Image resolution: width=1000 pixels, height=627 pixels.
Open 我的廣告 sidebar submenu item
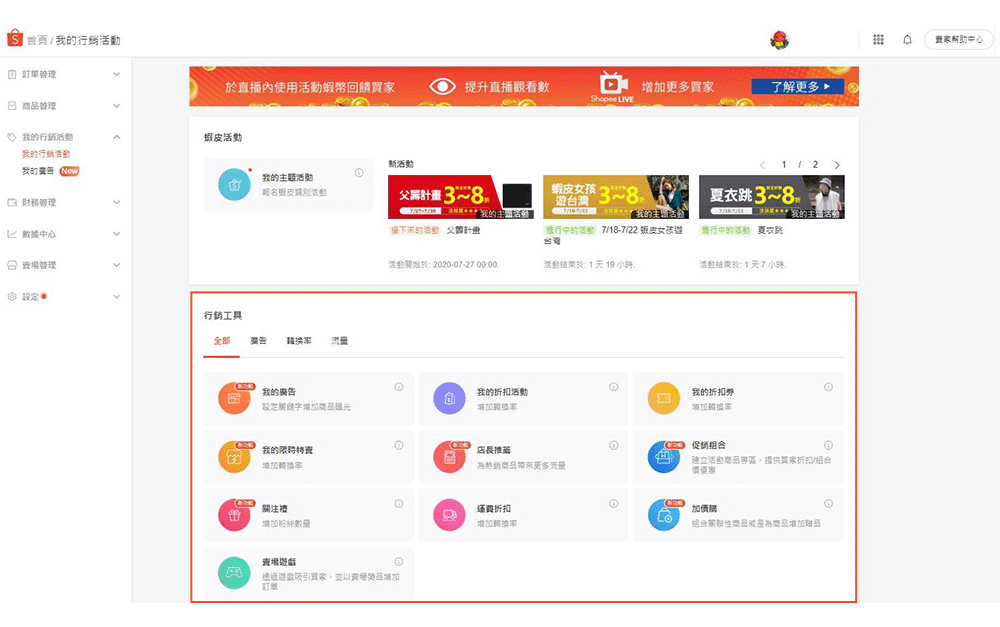[x=38, y=171]
